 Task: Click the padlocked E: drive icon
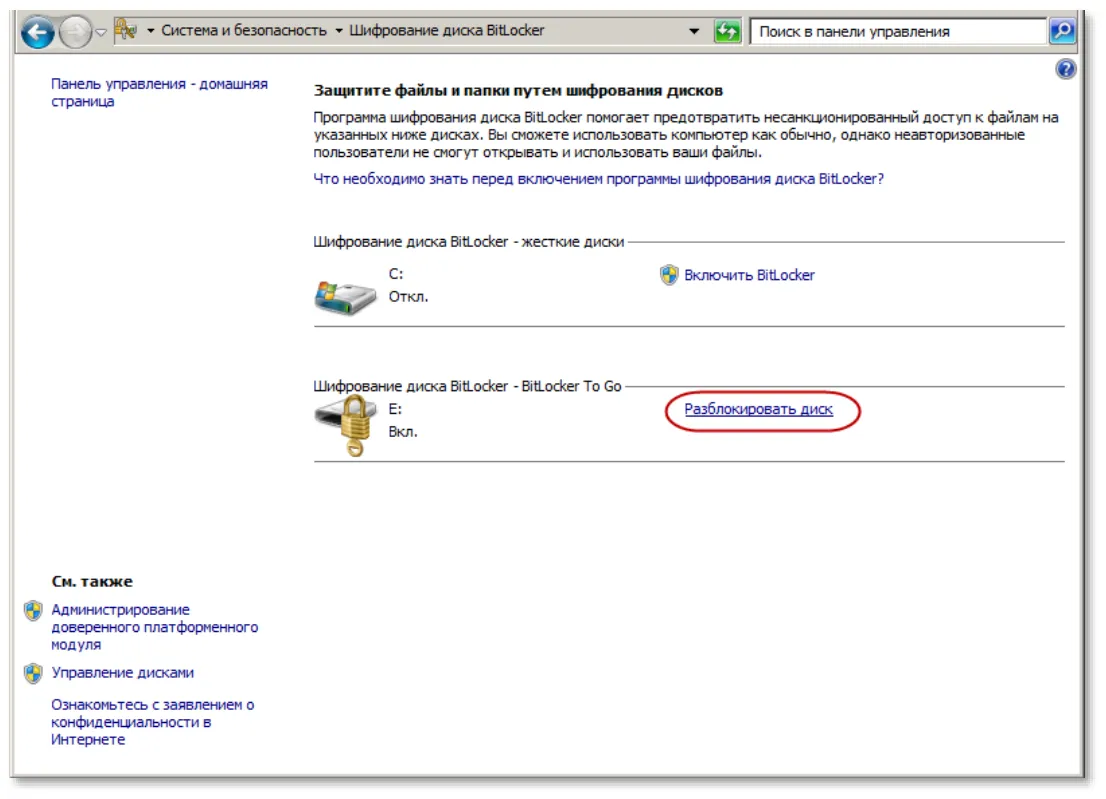pos(345,425)
